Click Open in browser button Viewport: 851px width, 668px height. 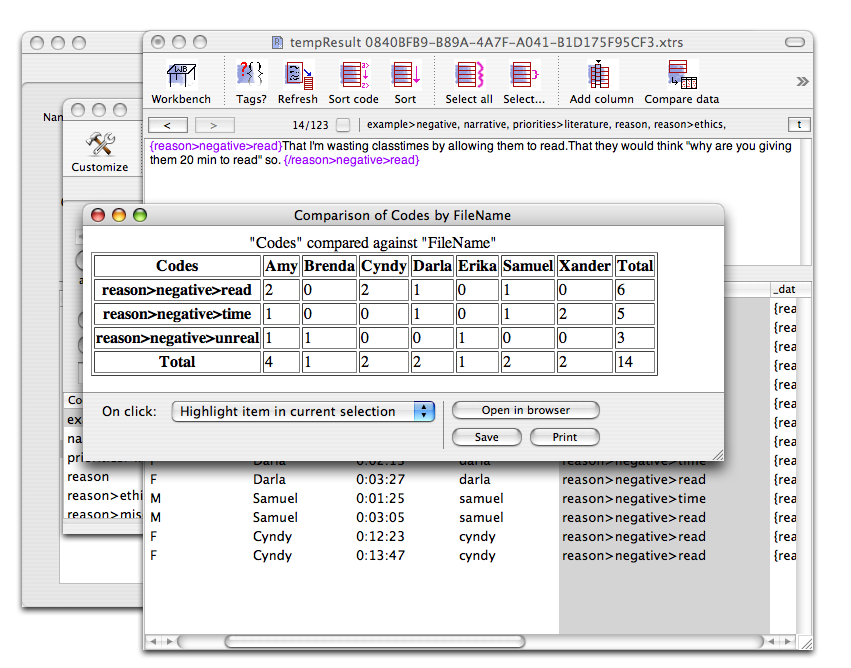(x=525, y=410)
